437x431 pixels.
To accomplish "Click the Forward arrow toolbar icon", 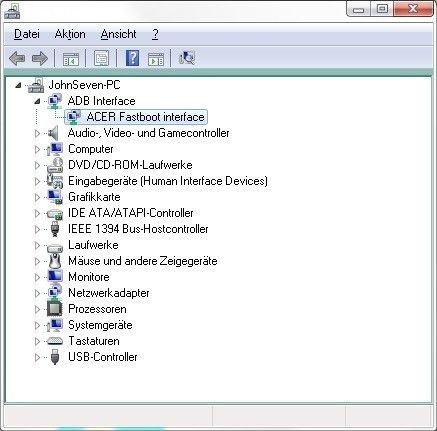I will (x=40, y=59).
